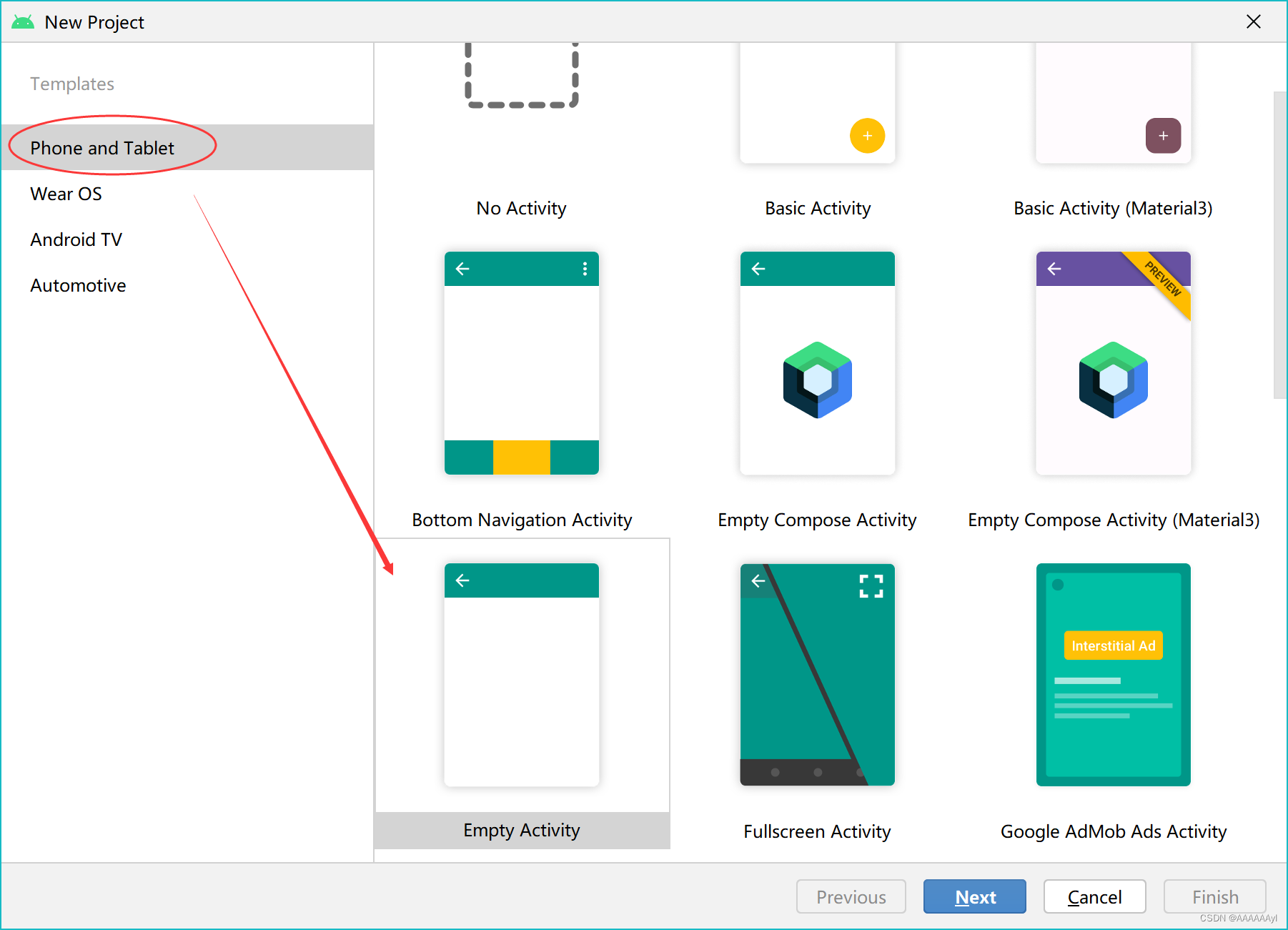Click the PREVIEW ribbon on Material3 Compose template
Screen dimensions: 1288x930
click(x=1163, y=280)
